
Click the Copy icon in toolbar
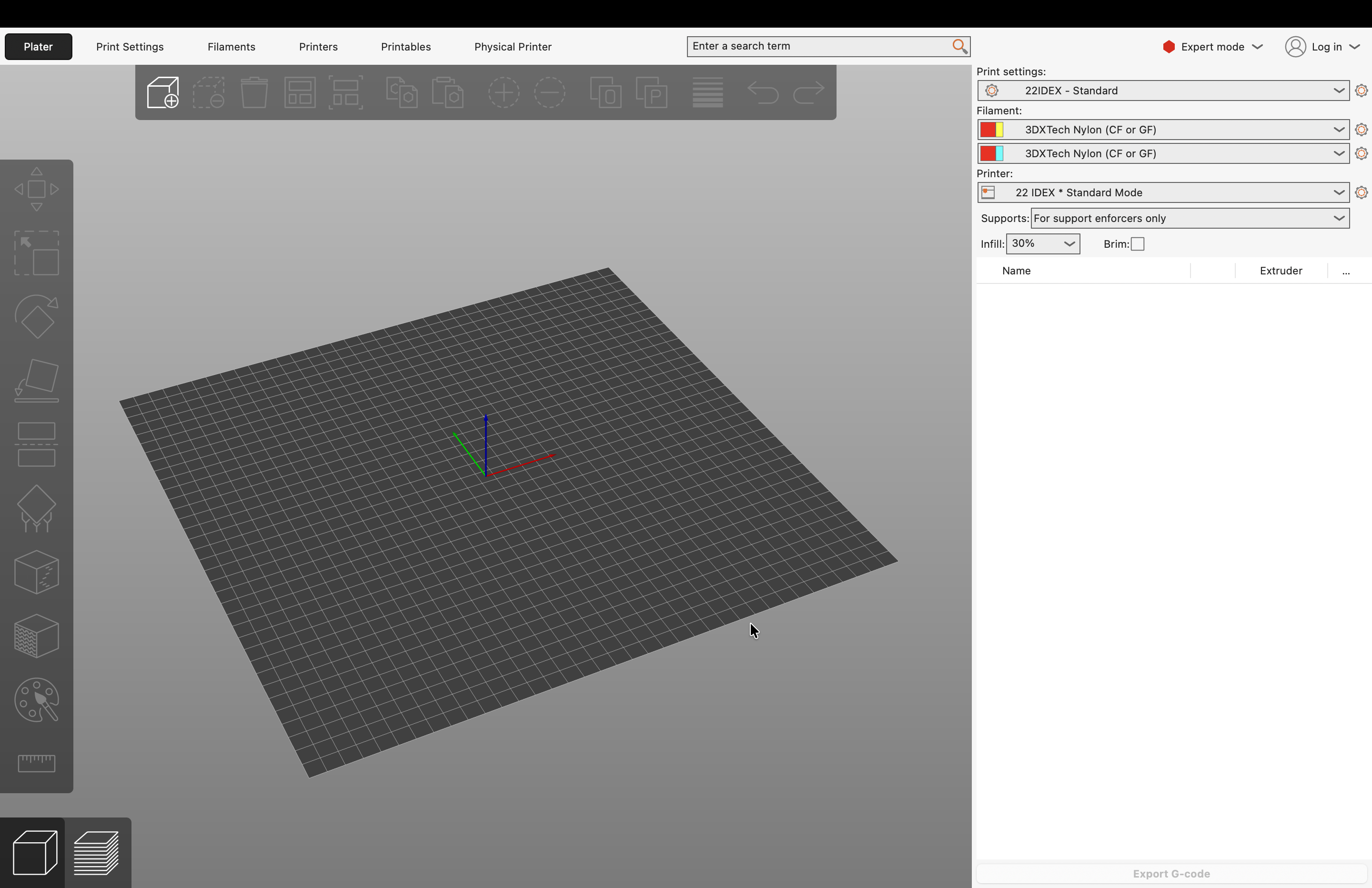(x=402, y=92)
